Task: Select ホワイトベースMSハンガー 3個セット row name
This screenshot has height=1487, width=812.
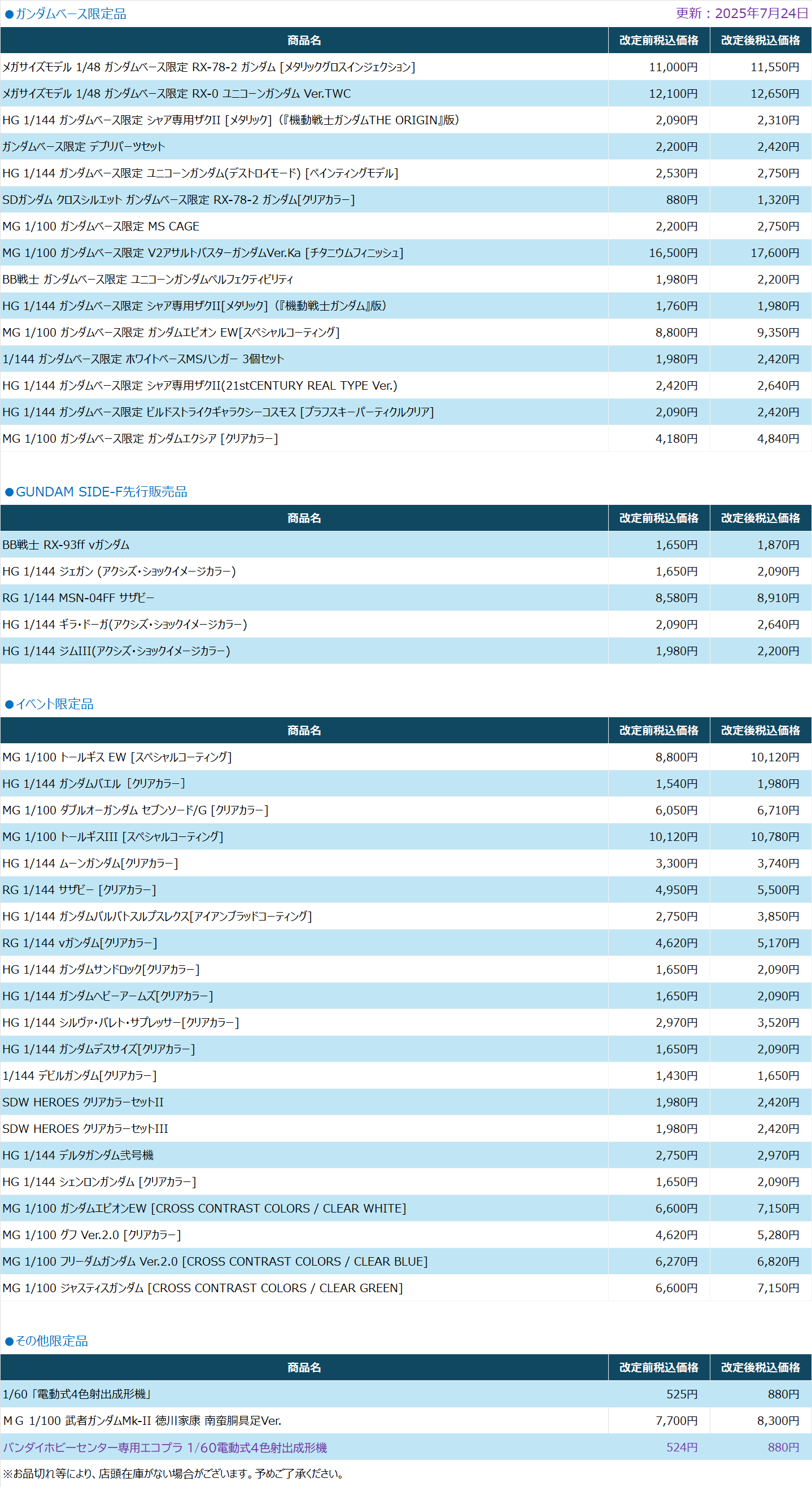Action: pyautogui.click(x=143, y=359)
